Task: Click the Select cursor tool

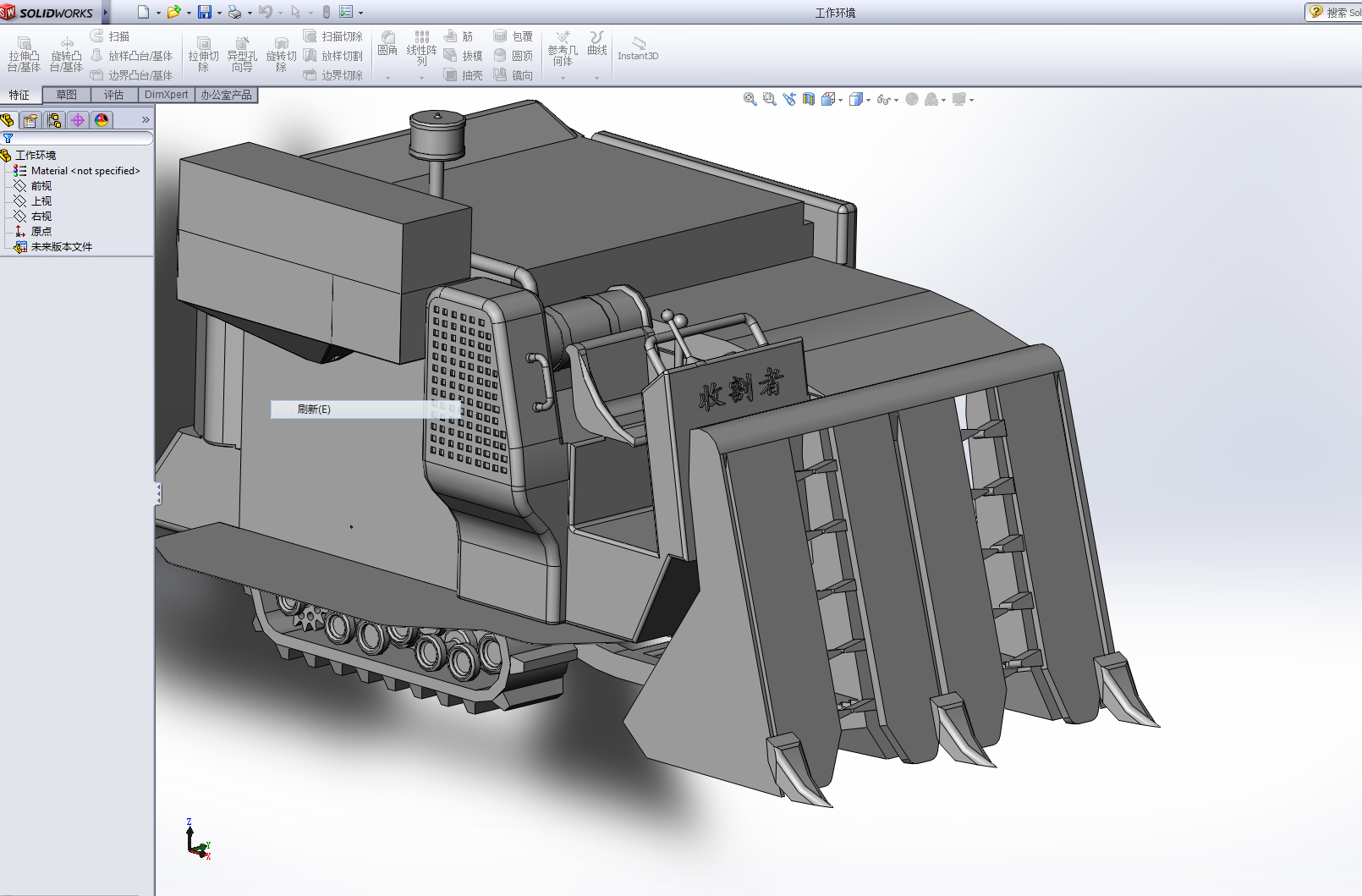Action: click(295, 12)
